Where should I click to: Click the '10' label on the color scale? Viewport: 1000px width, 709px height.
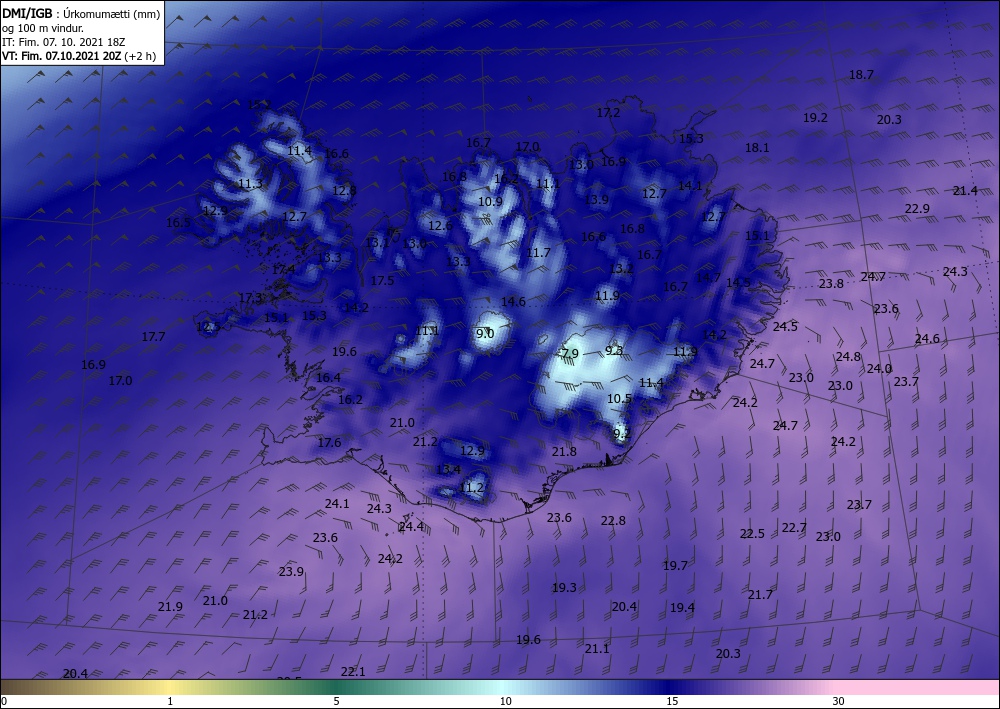coord(505,701)
